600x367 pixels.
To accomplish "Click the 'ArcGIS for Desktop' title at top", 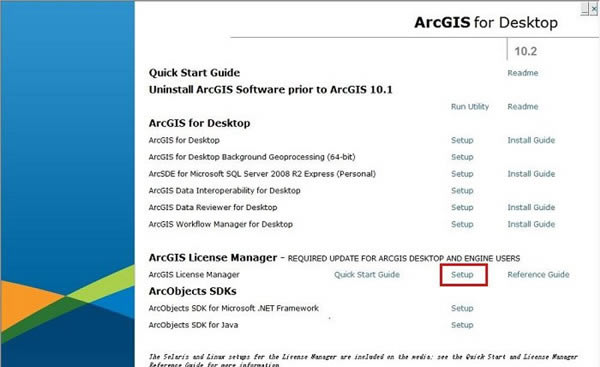I will click(x=486, y=23).
